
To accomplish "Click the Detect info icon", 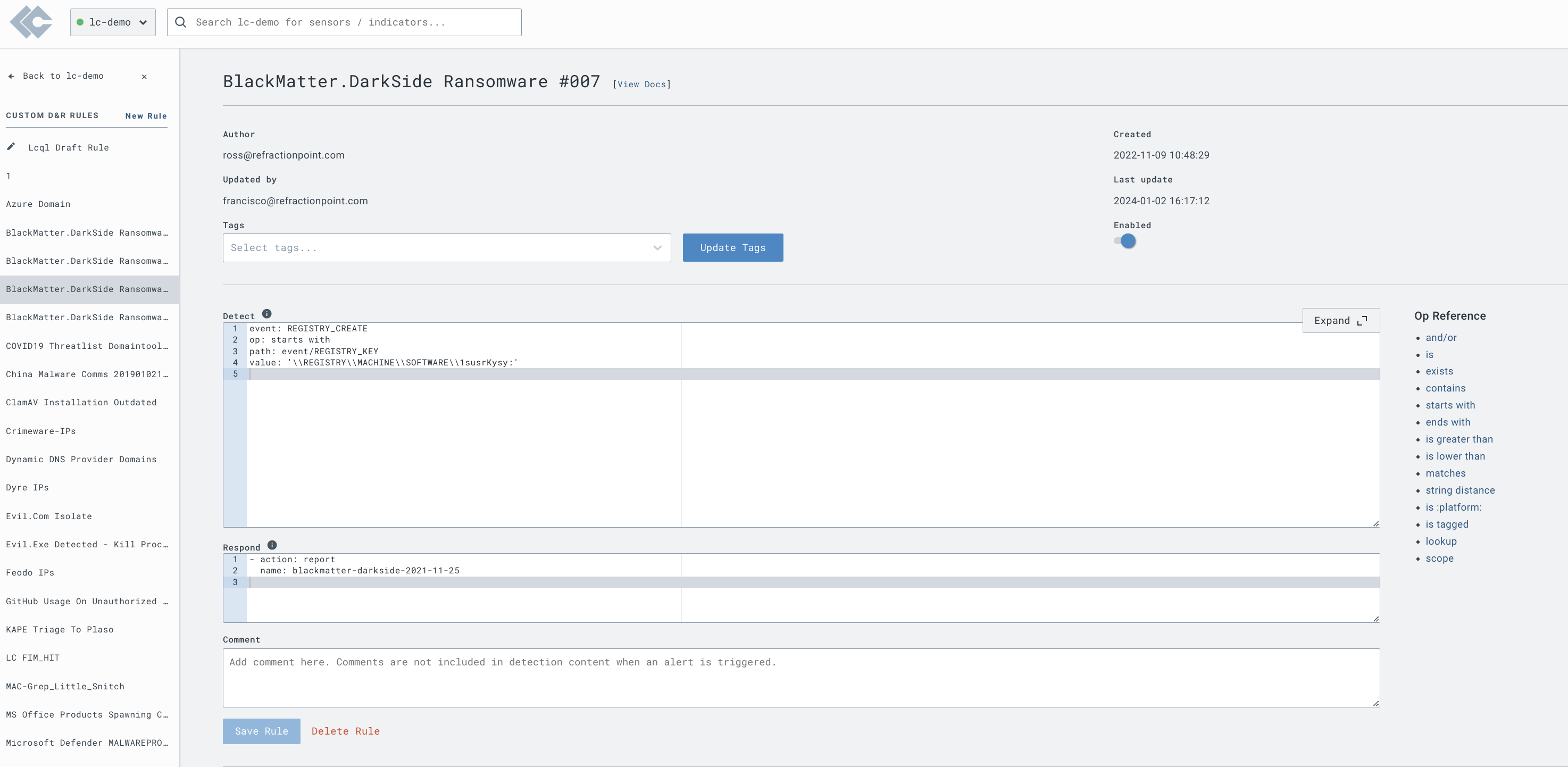I will (x=266, y=314).
